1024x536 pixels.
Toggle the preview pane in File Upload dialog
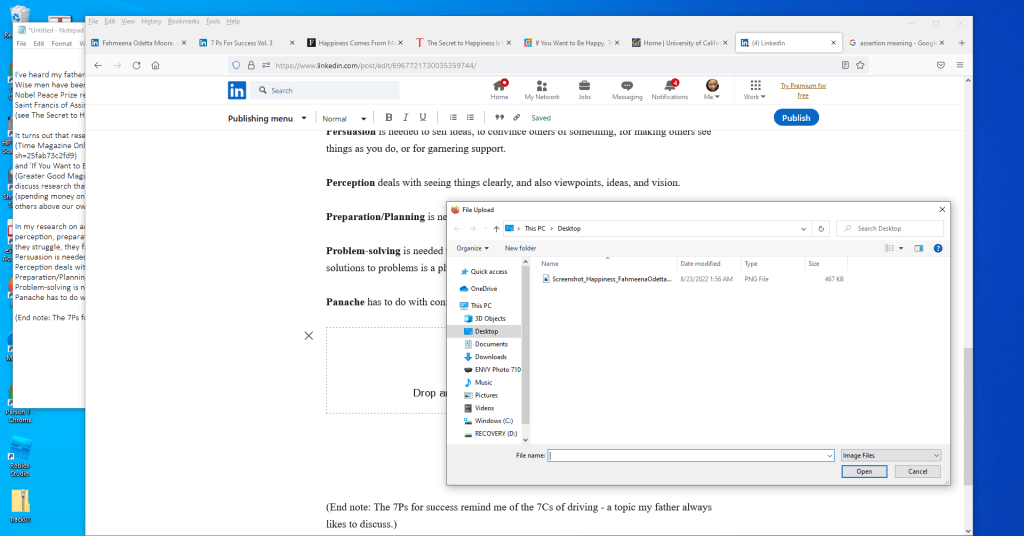[x=918, y=248]
